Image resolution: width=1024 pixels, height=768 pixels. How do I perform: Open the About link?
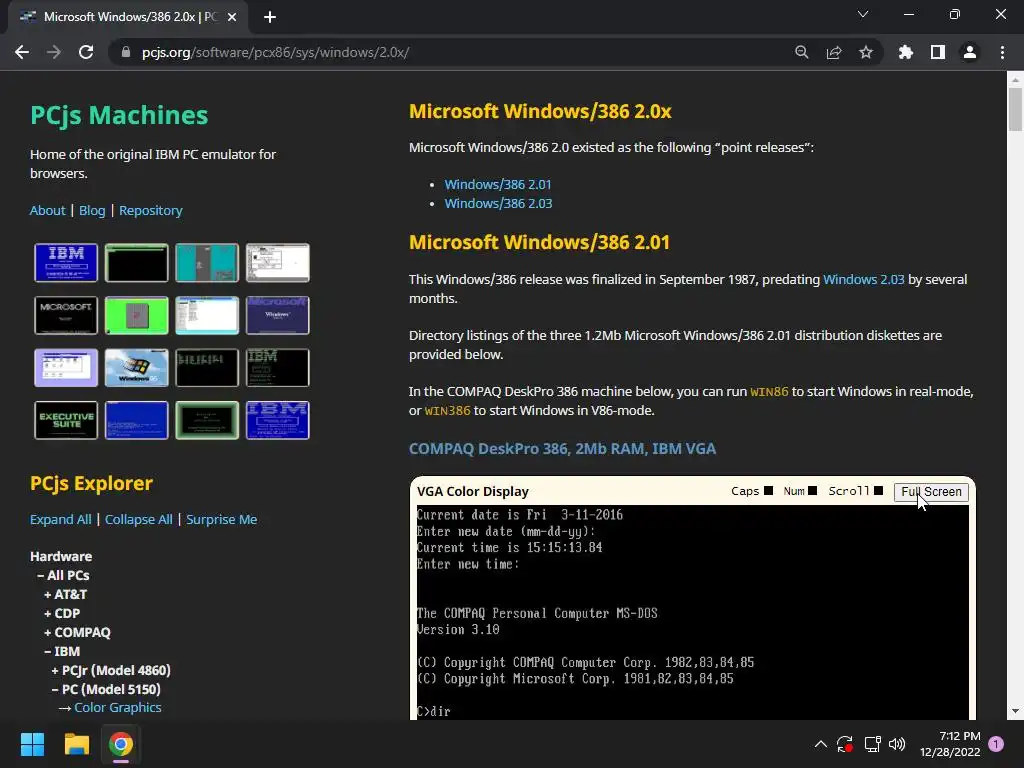tap(48, 210)
